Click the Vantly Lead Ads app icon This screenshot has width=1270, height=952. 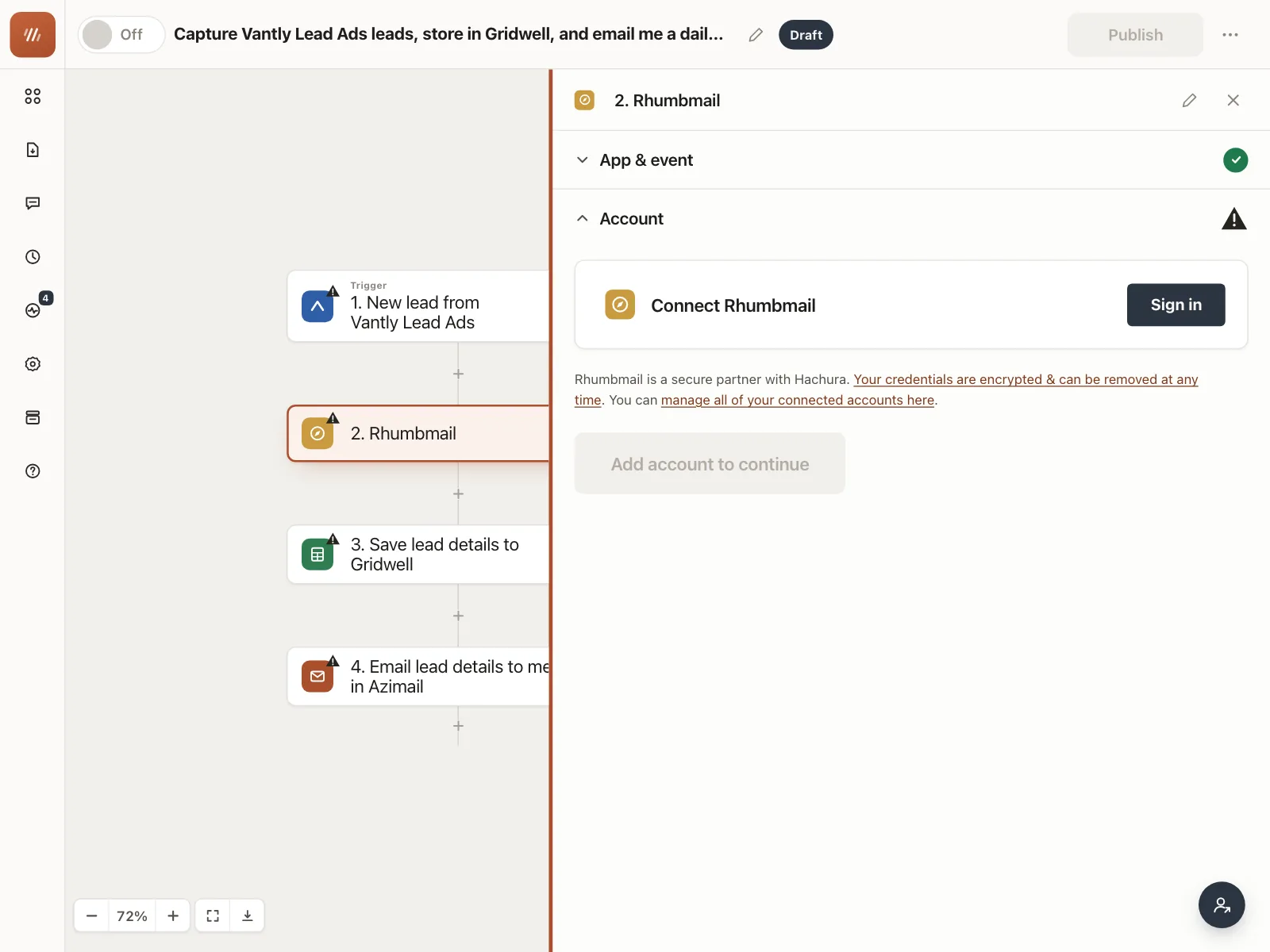point(317,306)
